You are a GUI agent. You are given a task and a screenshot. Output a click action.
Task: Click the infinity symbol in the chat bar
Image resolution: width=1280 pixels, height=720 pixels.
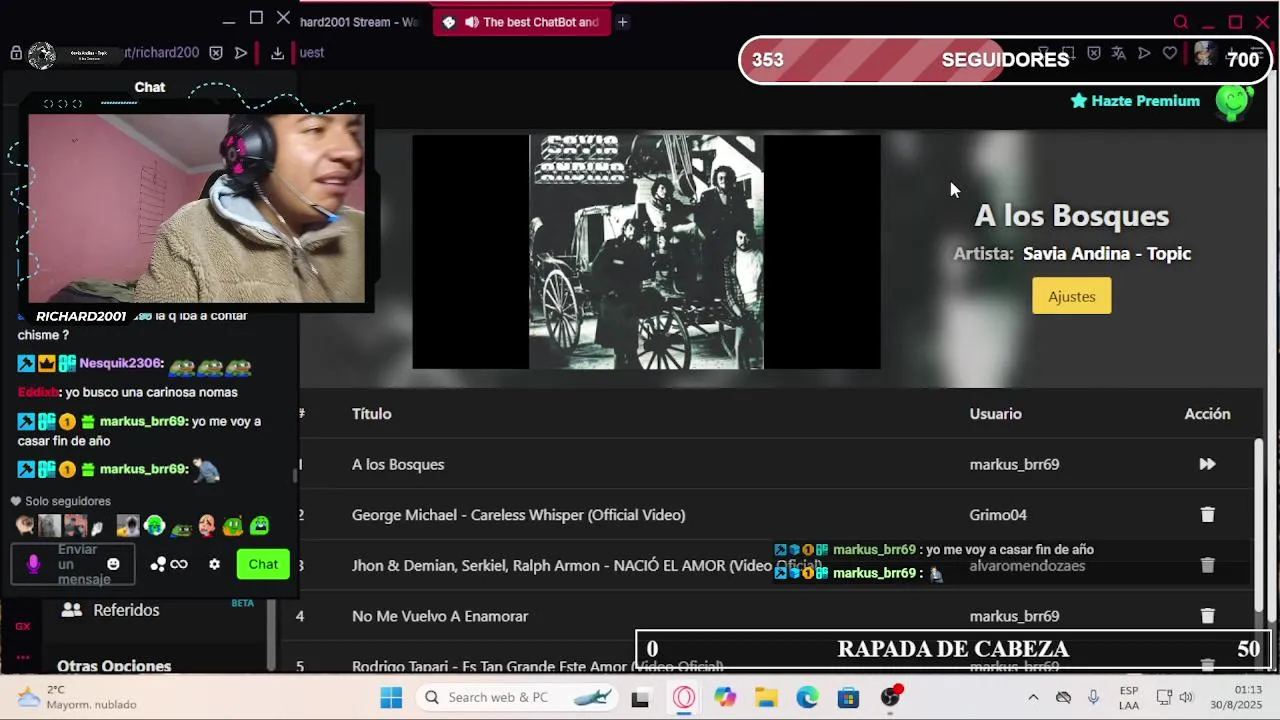[179, 565]
